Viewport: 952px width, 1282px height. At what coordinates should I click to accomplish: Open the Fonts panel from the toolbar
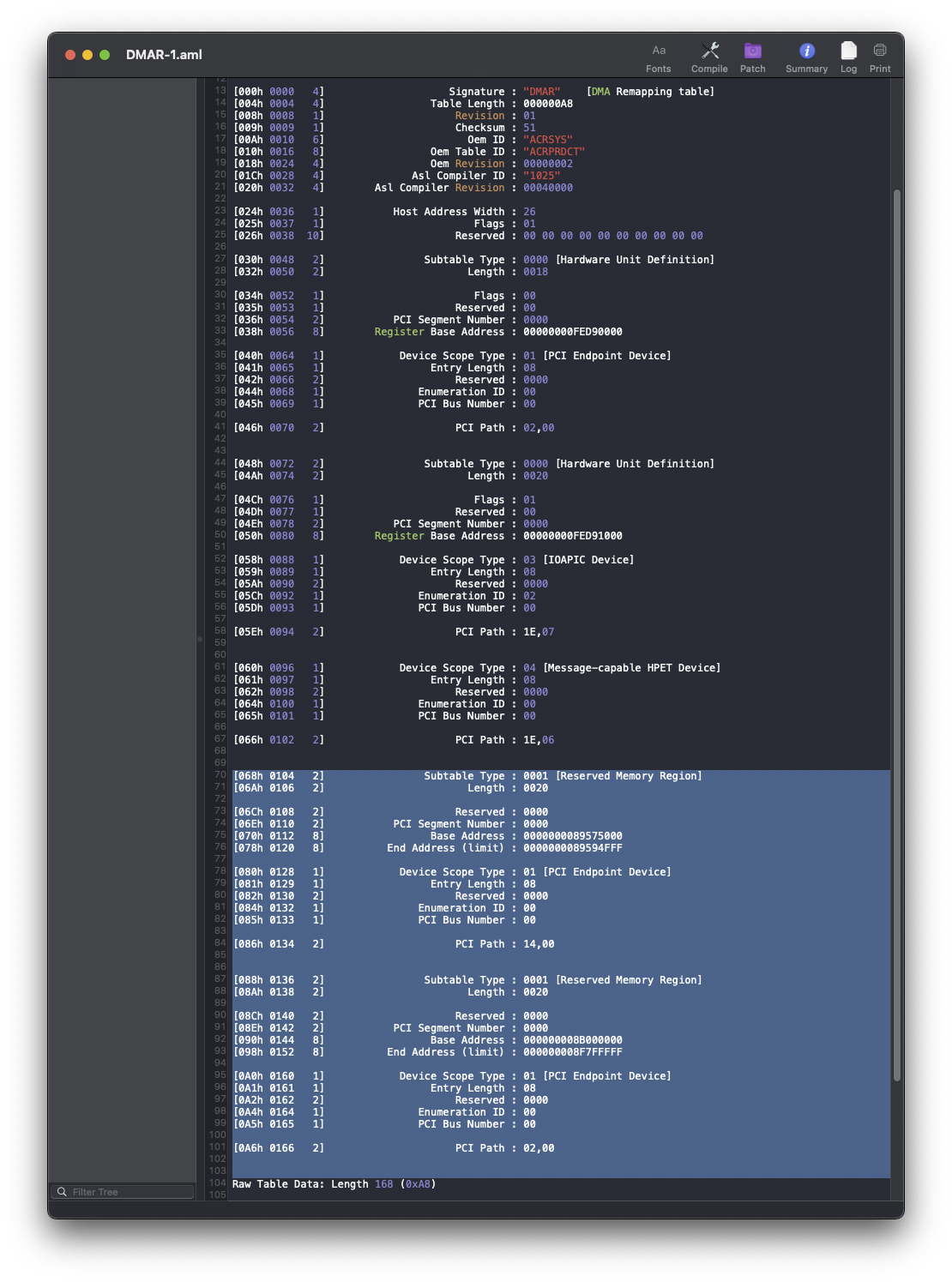[658, 57]
